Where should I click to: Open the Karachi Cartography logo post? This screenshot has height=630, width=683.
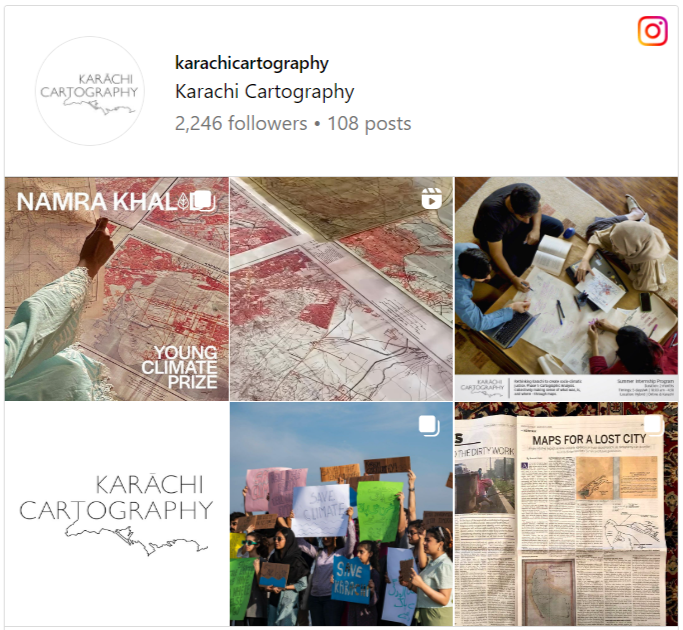coord(117,514)
